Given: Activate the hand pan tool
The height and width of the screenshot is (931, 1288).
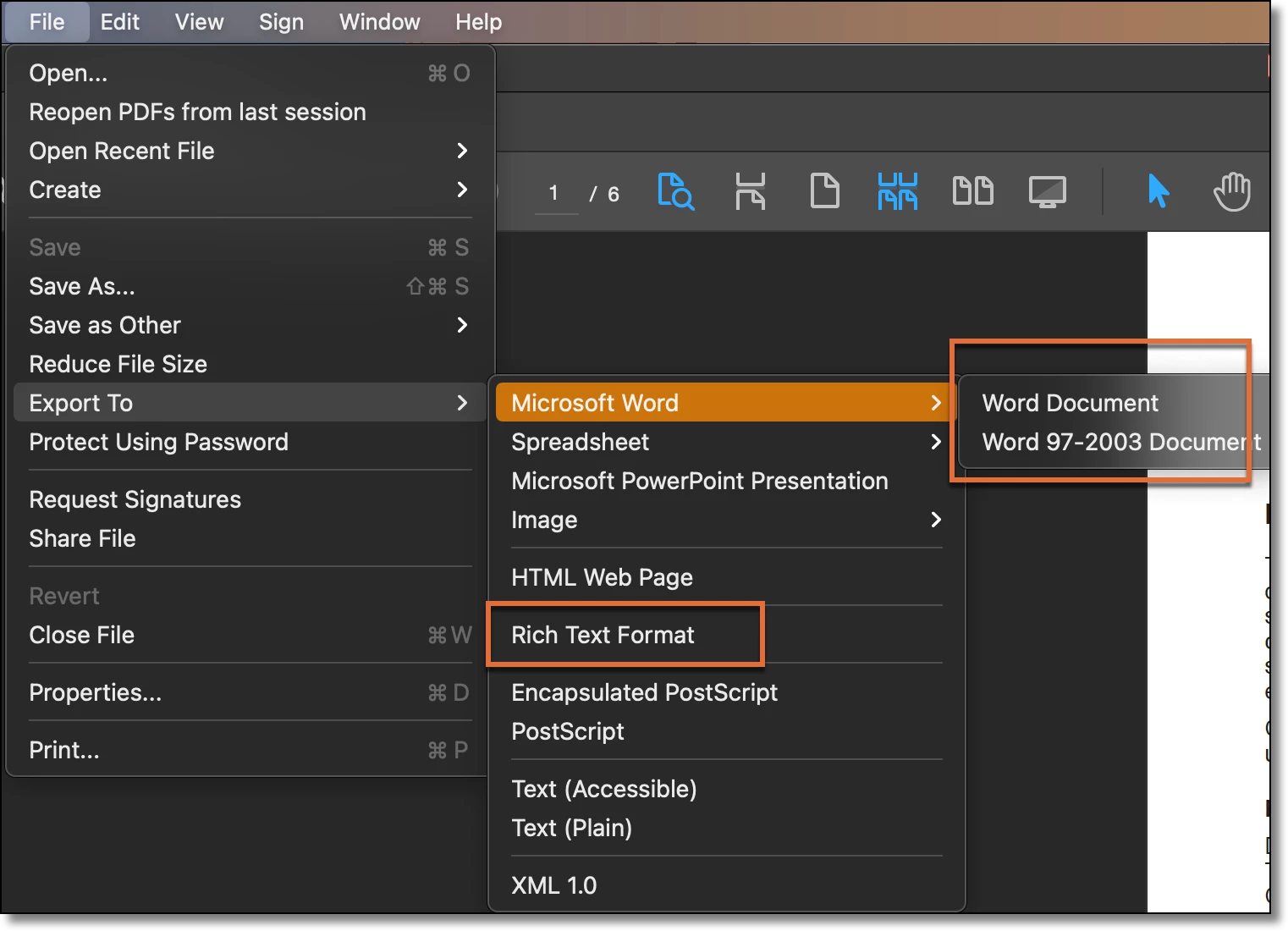Looking at the screenshot, I should coord(1231,191).
